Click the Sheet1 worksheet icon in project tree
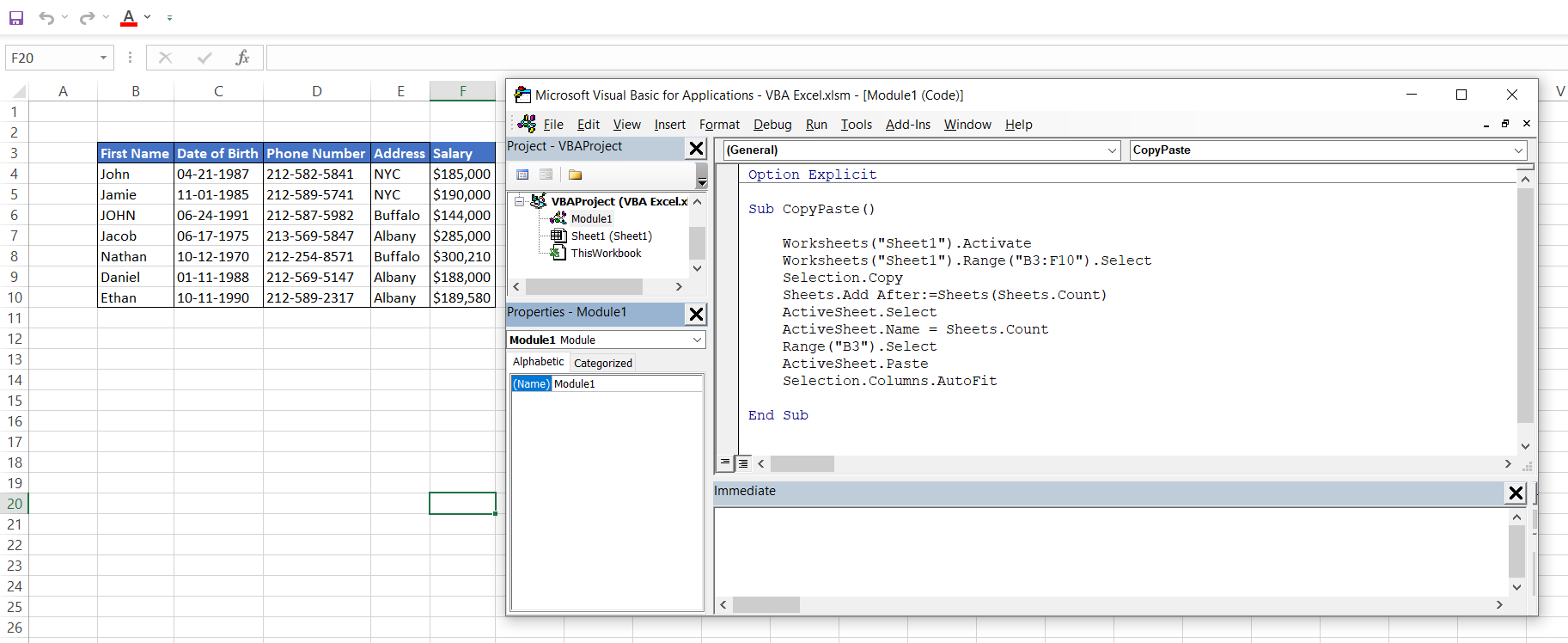This screenshot has width=1568, height=643. pos(558,236)
